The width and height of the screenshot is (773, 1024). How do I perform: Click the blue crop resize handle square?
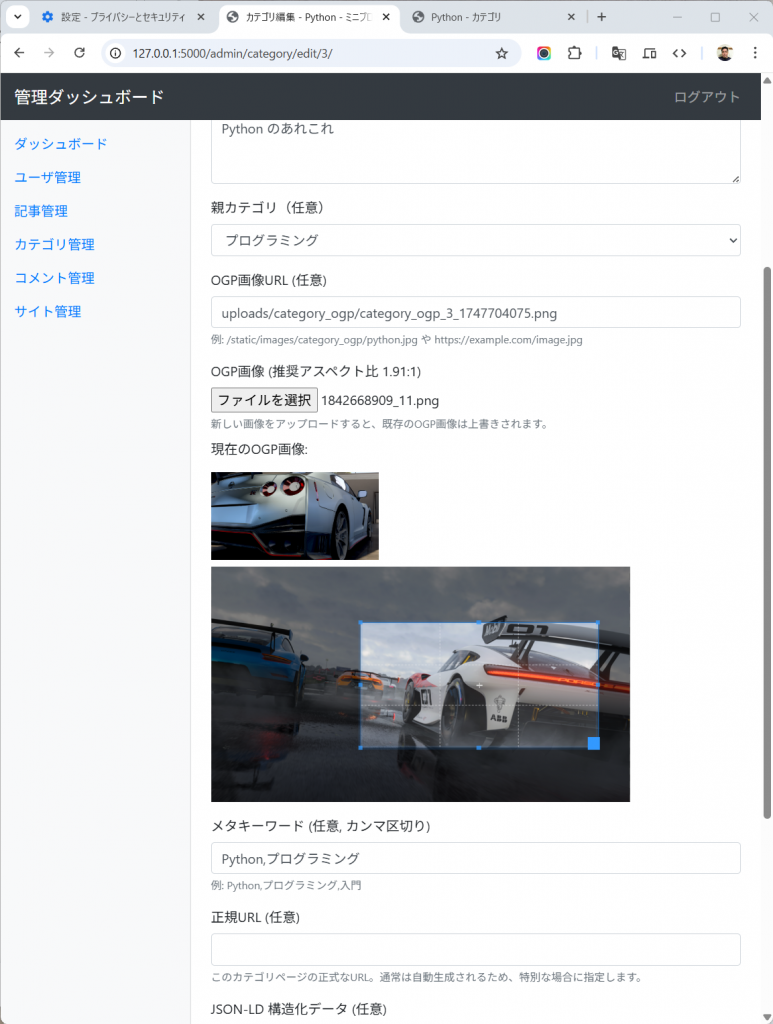(593, 743)
